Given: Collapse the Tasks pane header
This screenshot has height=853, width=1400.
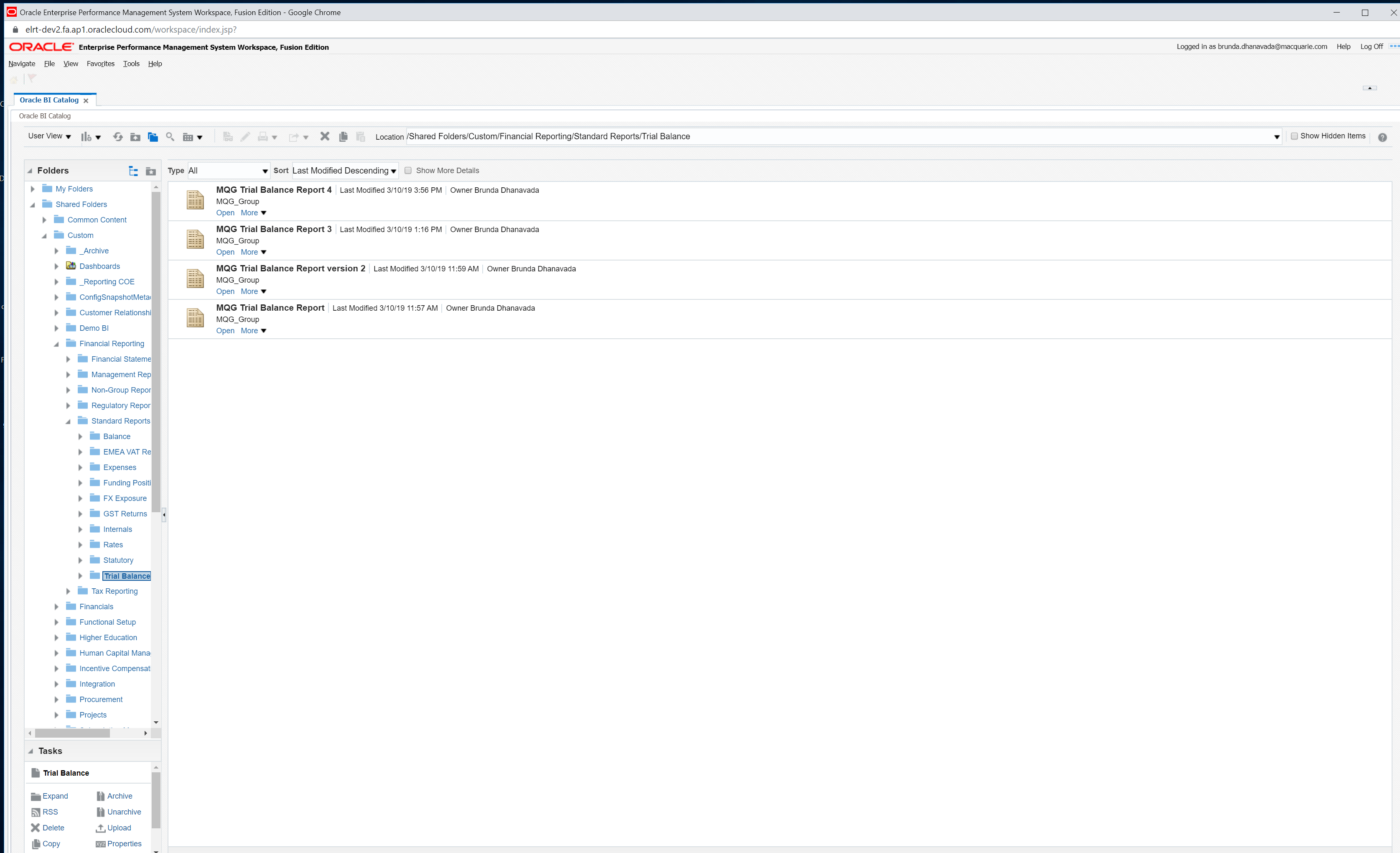Looking at the screenshot, I should pyautogui.click(x=31, y=751).
